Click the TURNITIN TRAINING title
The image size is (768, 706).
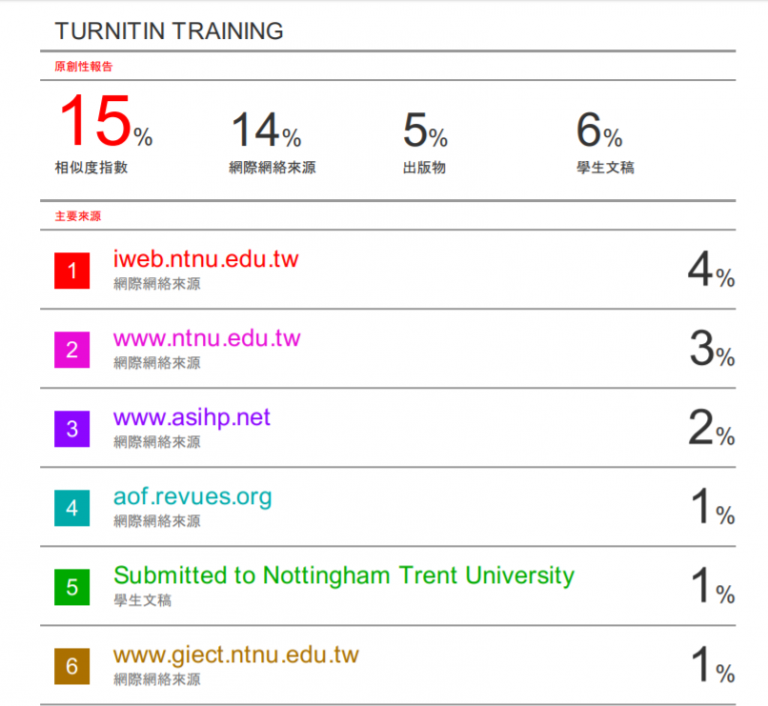click(169, 31)
